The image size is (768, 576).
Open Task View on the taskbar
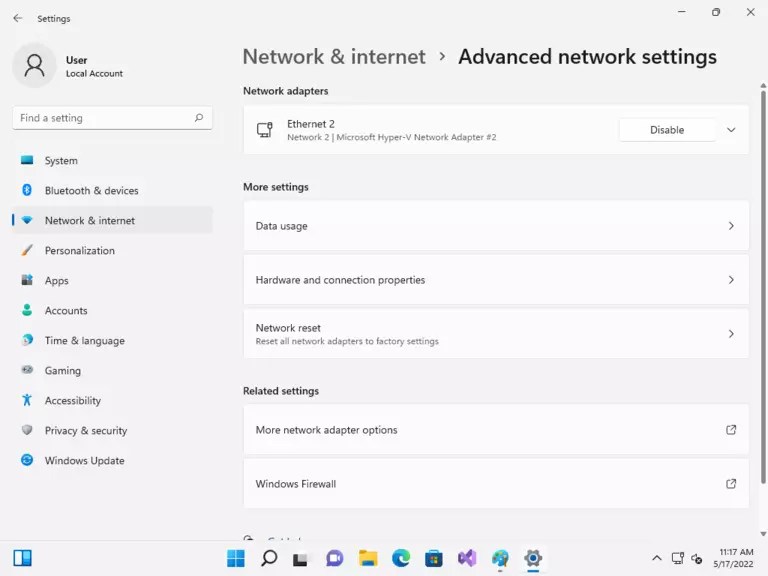301,558
